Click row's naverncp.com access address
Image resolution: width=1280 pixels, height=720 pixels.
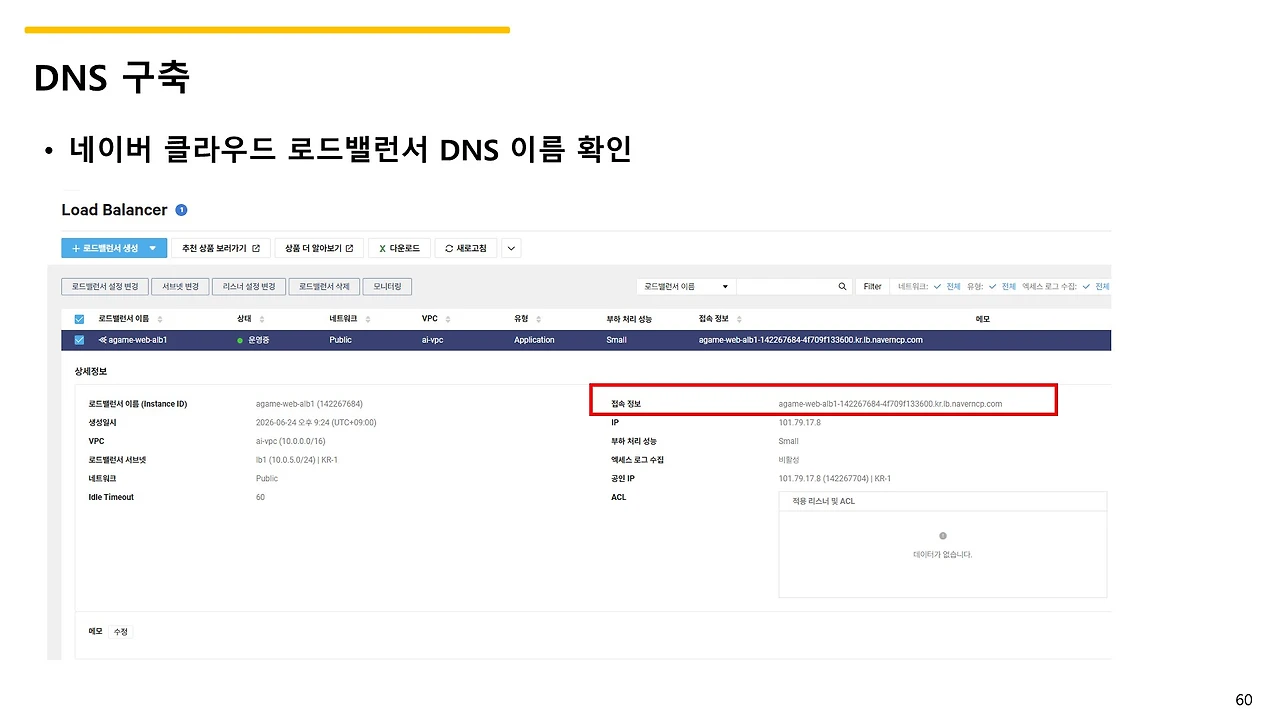tap(810, 340)
